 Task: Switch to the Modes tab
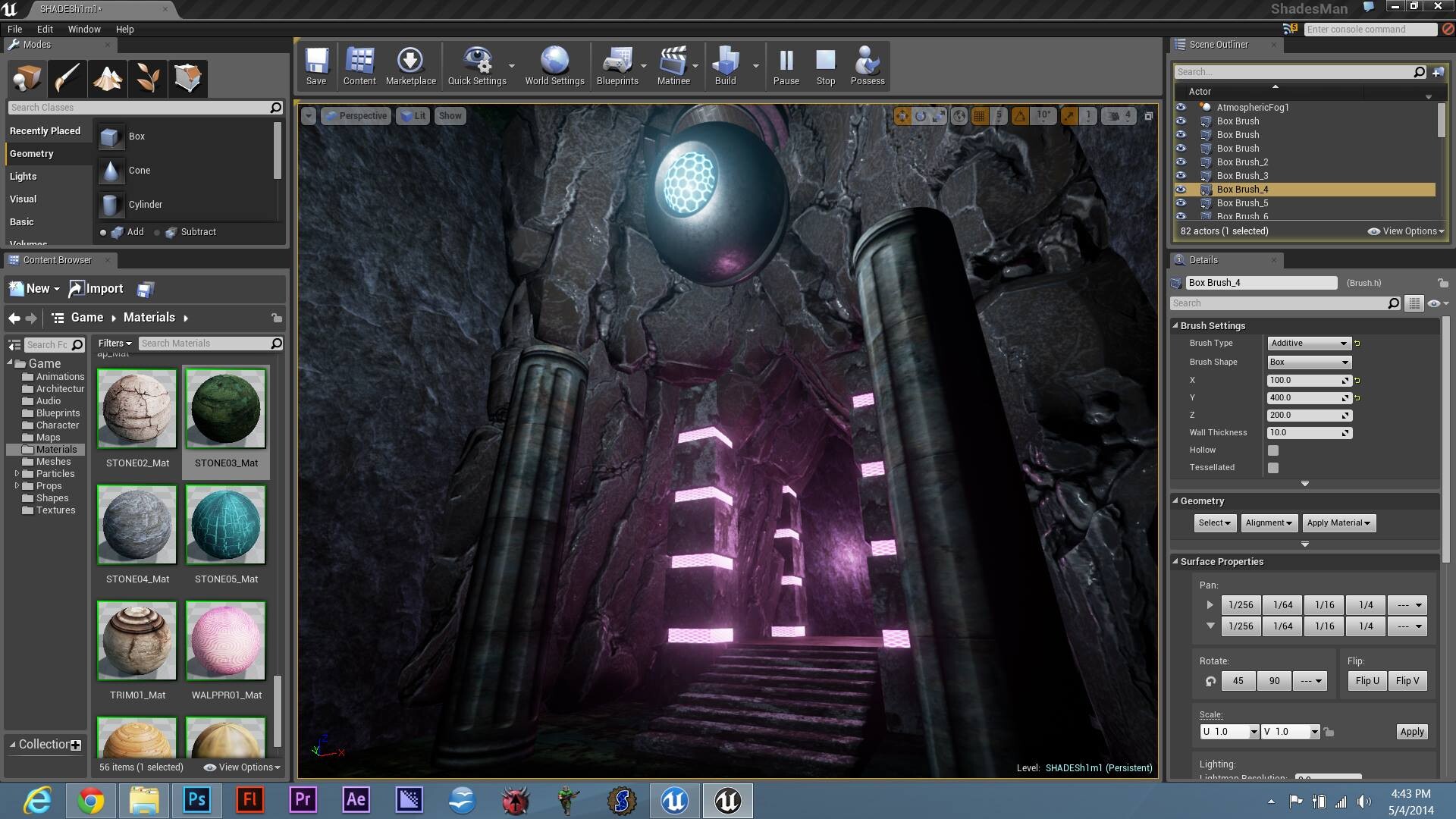click(36, 45)
